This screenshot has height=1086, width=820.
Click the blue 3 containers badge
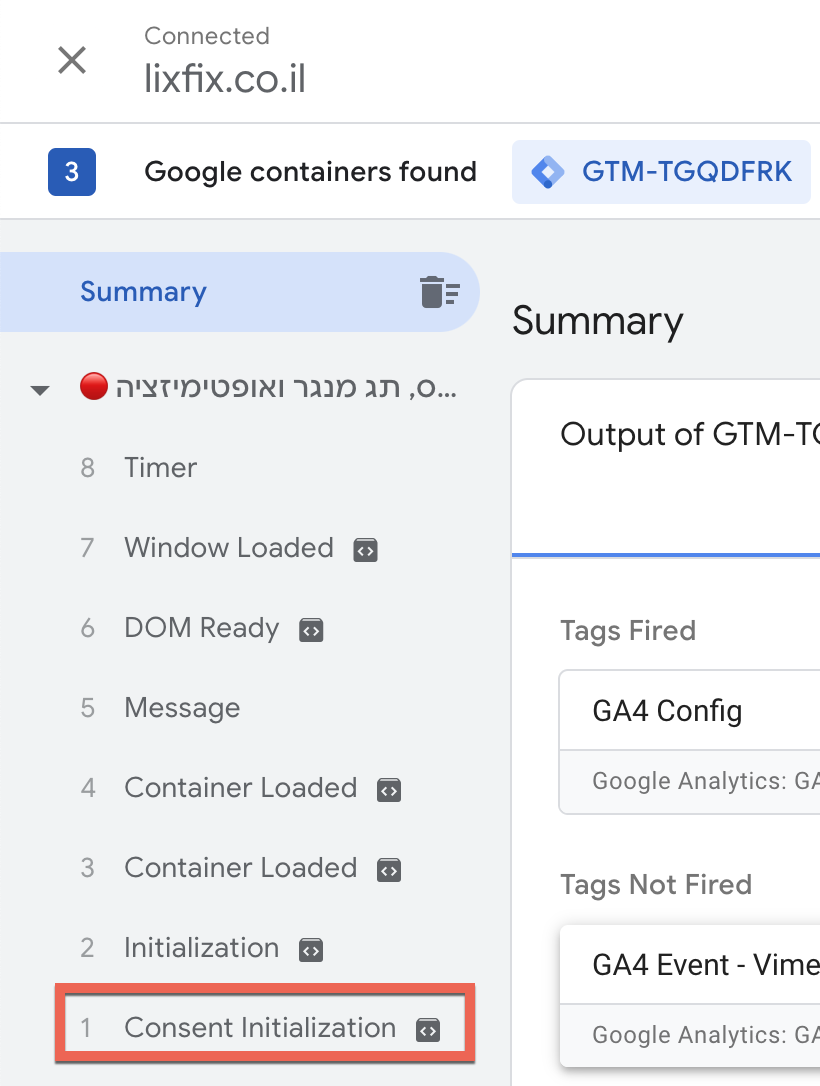click(x=72, y=172)
